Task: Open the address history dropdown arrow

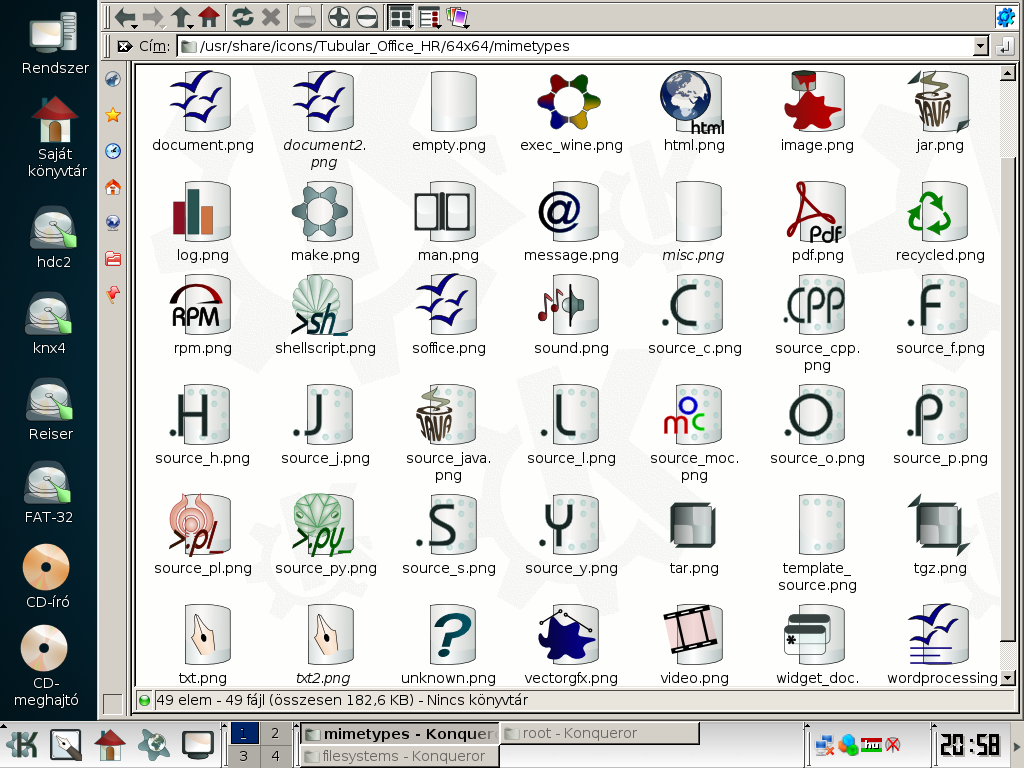Action: [980, 46]
